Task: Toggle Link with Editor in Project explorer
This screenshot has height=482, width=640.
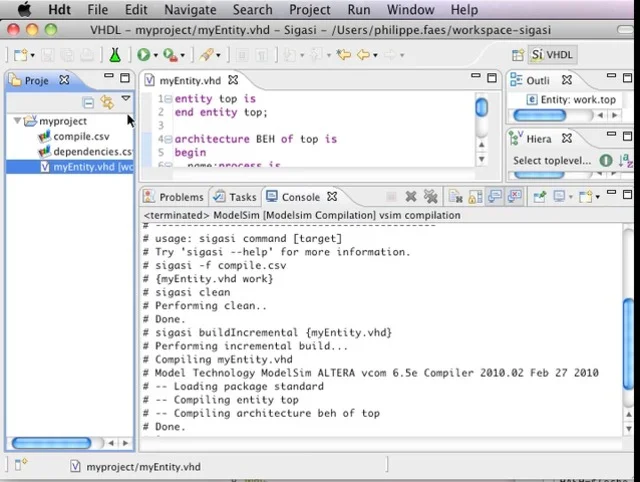Action: 107,102
